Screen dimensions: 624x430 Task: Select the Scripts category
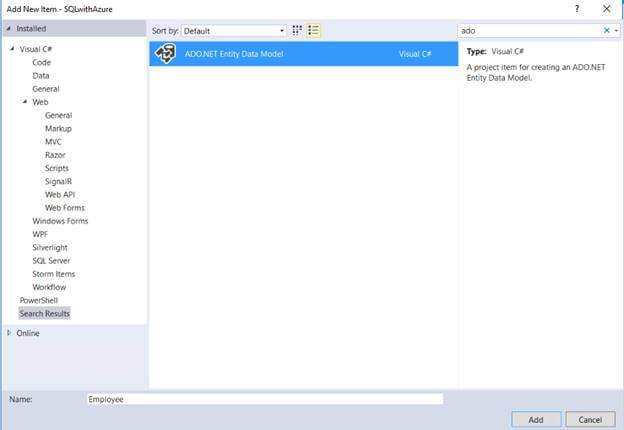[x=57, y=168]
